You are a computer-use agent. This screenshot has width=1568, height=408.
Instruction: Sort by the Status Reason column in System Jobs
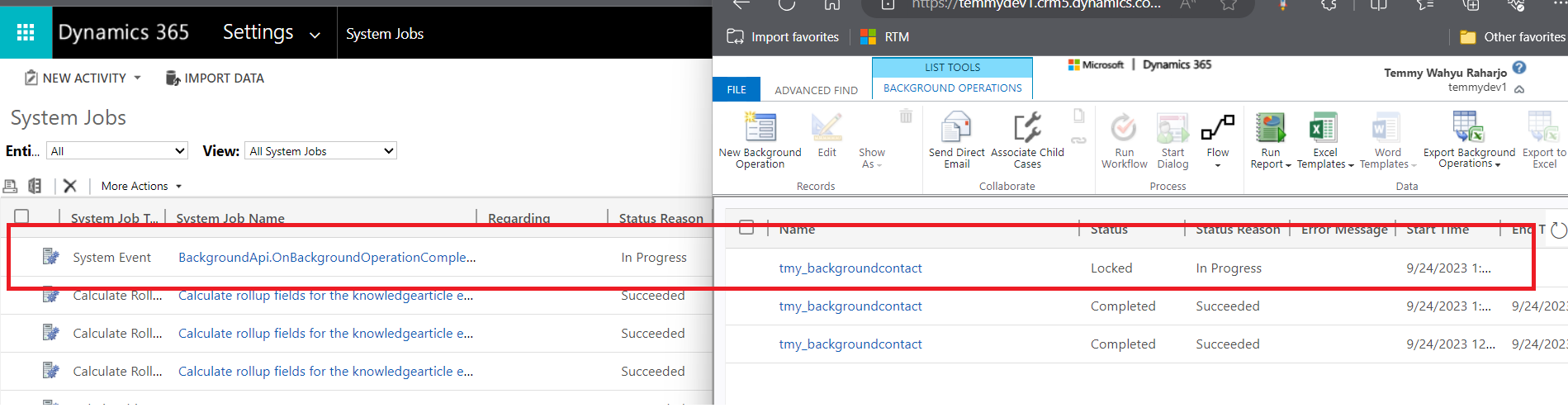[x=661, y=218]
